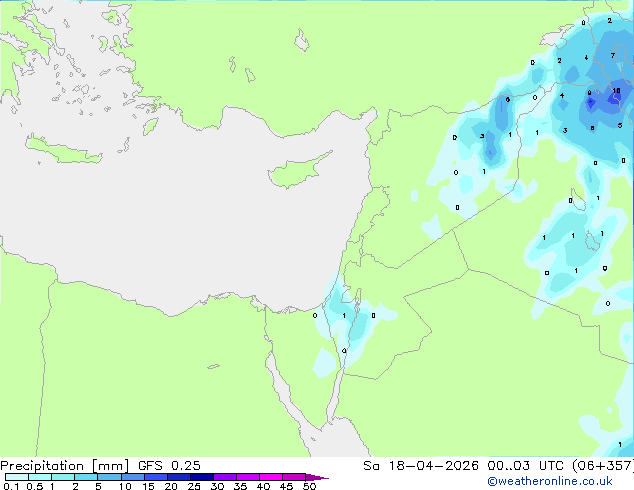Viewport: 634px width, 490px height.
Task: Click the legend label '0.1'
Action: [11, 486]
